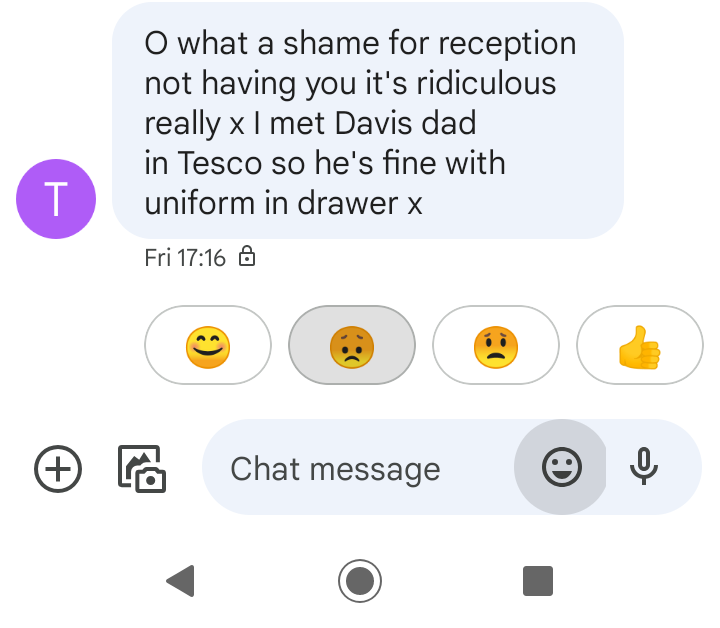Send the unhighlighted worried face emoji suggestion
This screenshot has width=720, height=628.
tap(496, 345)
